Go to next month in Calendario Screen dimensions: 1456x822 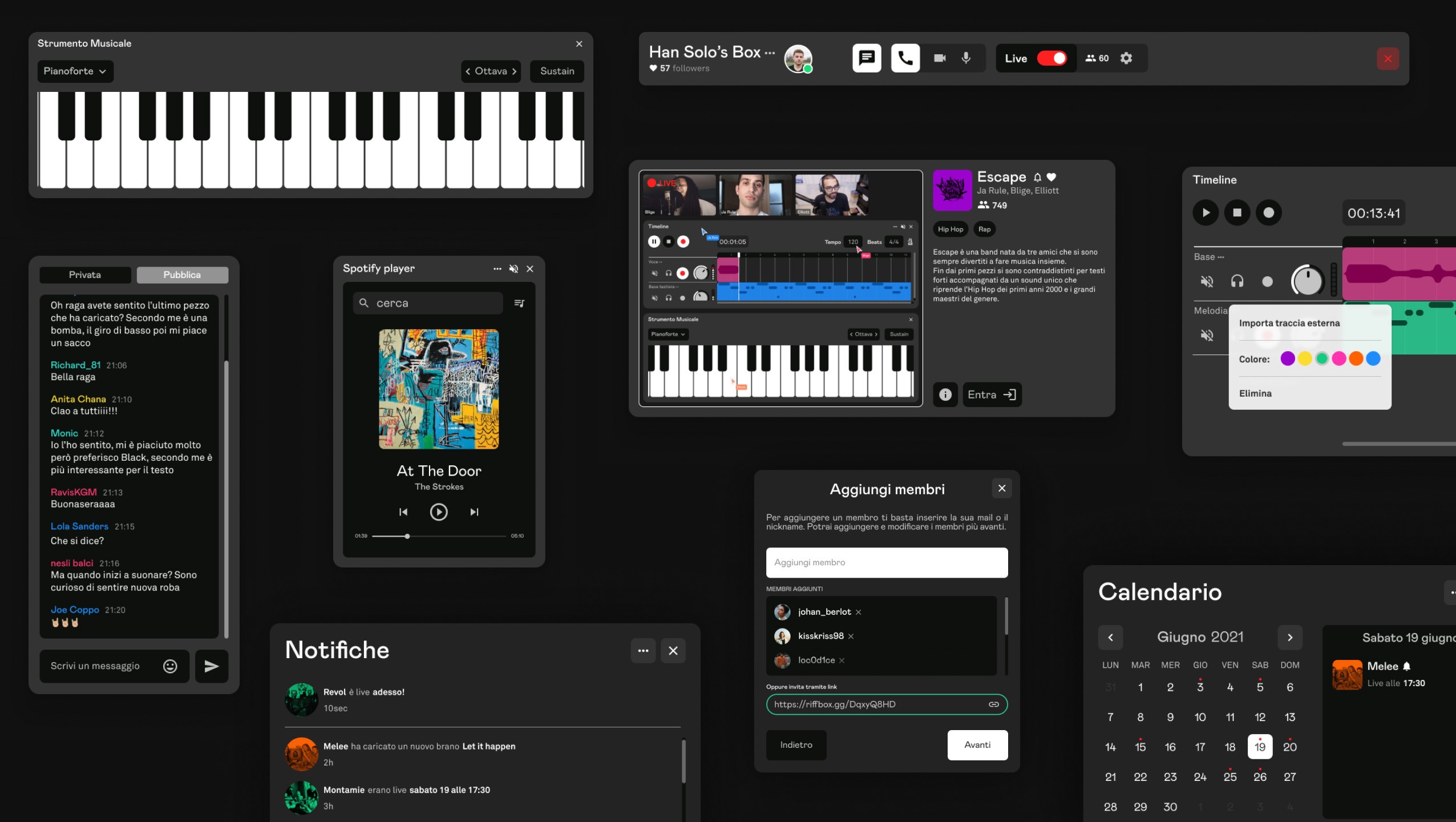1289,638
